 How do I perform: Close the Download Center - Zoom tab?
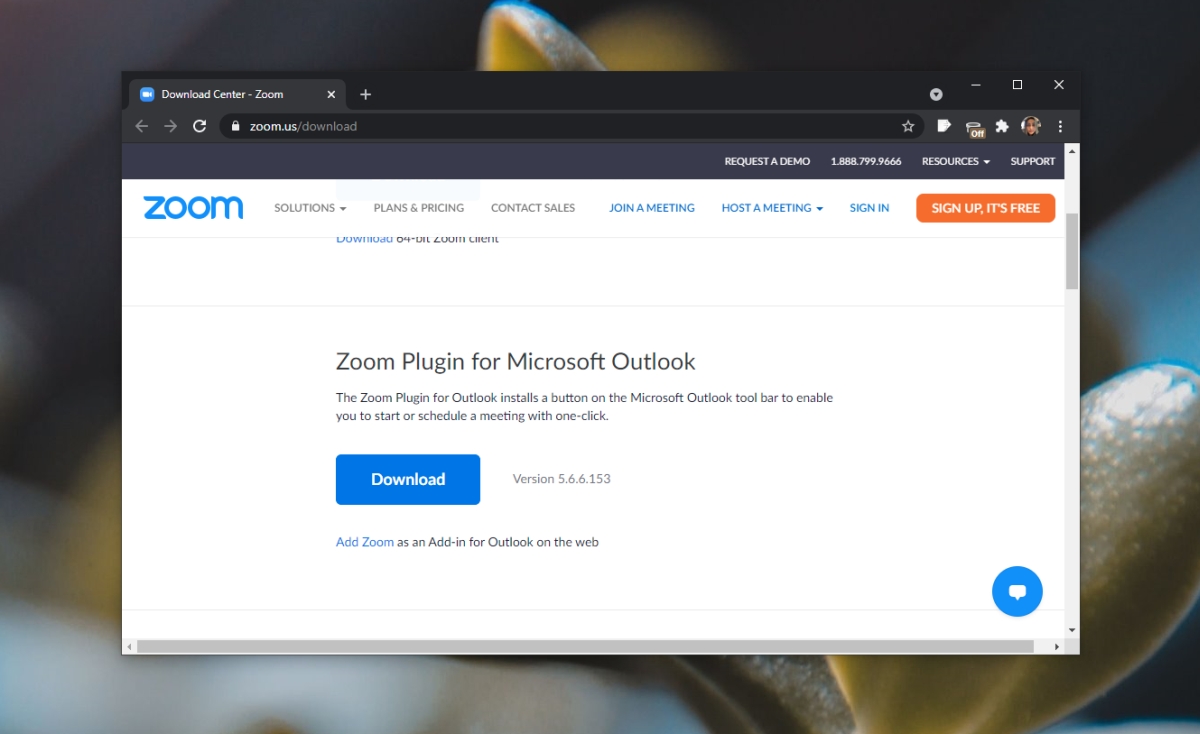point(332,94)
